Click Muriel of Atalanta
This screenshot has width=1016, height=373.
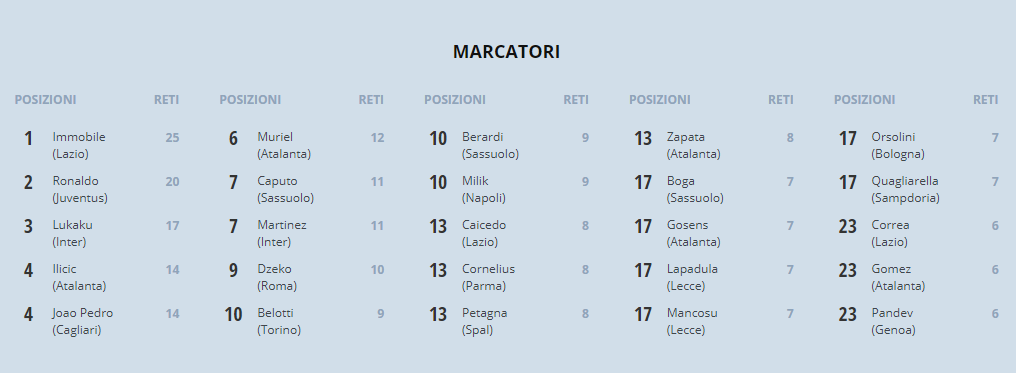(302, 145)
